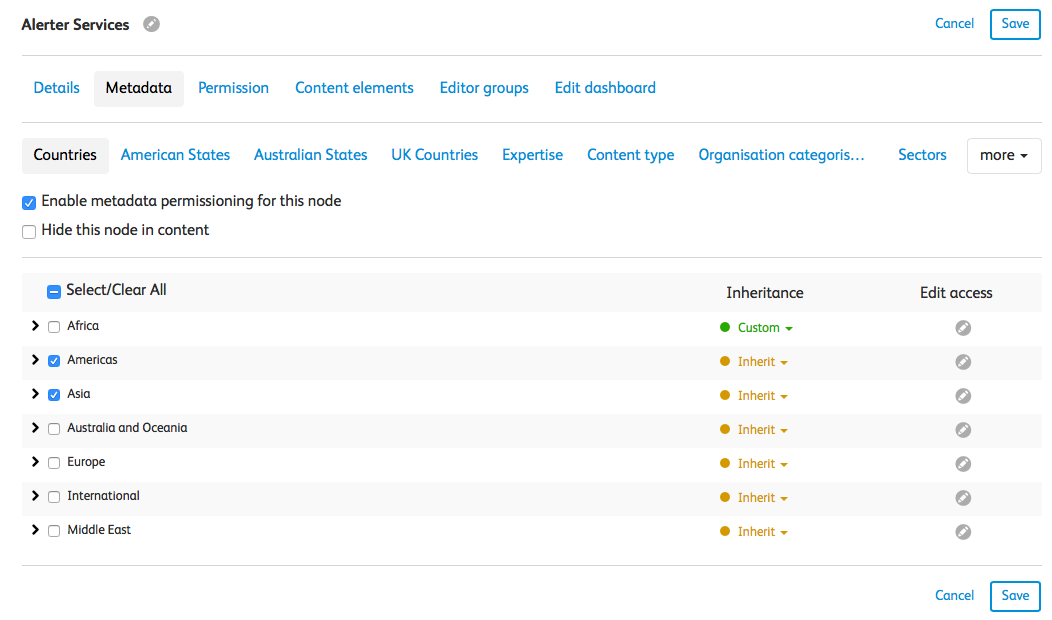Screen dimensions: 1052x620
Task: Expand the Middle East tree arrow
Action: (35, 530)
